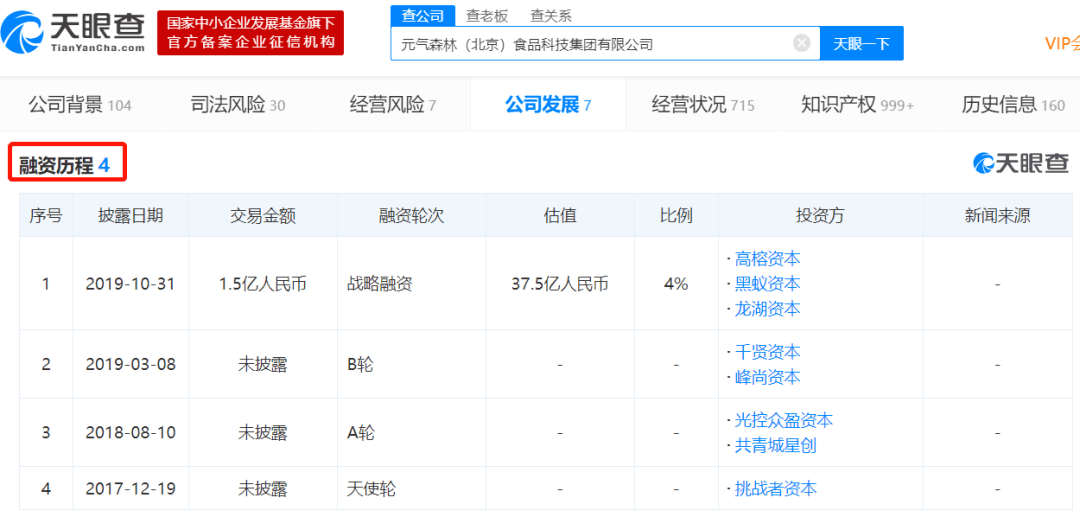Click the 序号 column header
The width and height of the screenshot is (1080, 517).
point(46,215)
